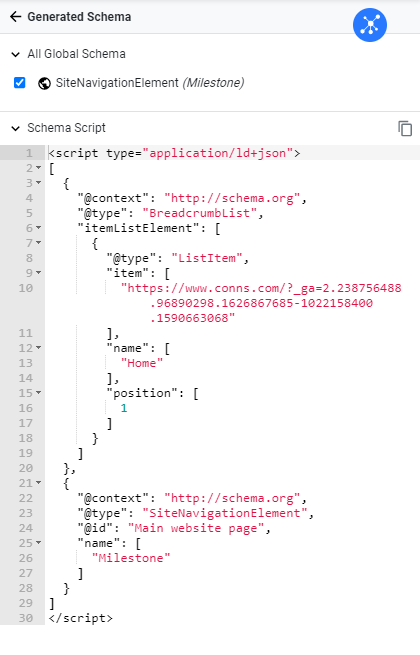Fold the itemListElement array on line 6
This screenshot has width=420, height=655.
[x=38, y=228]
